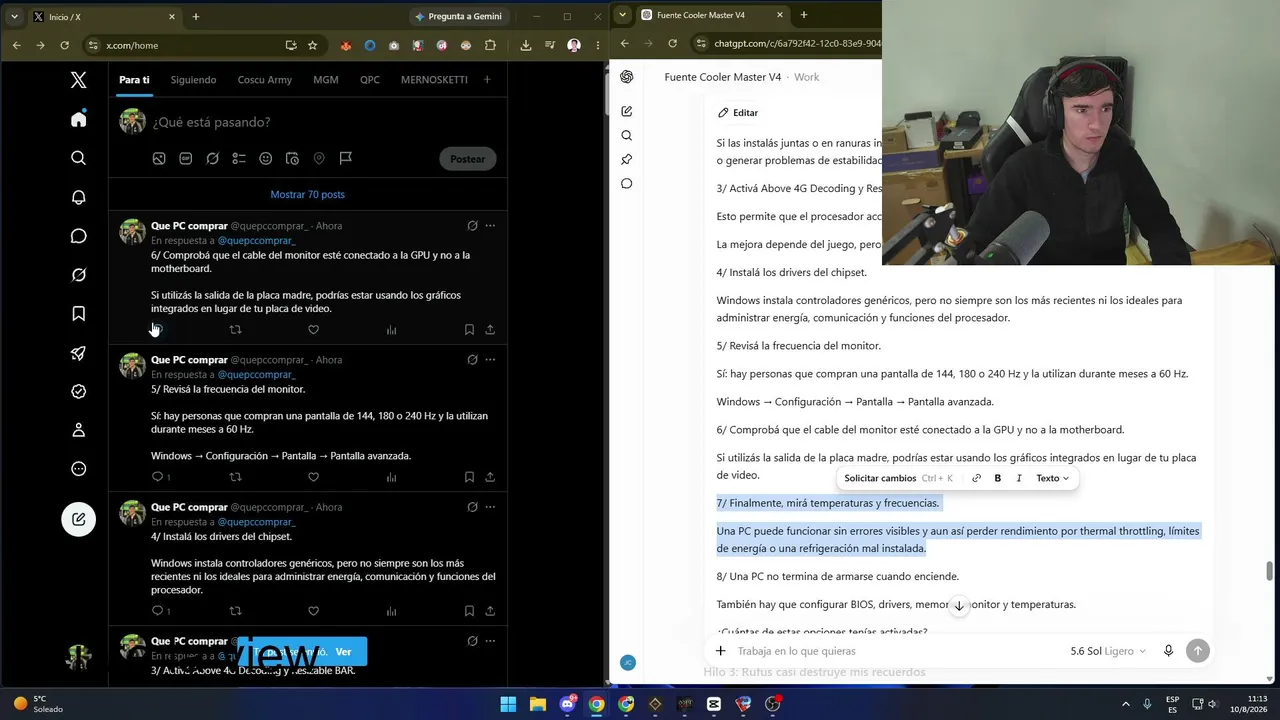This screenshot has height=720, width=1280.
Task: Show hidden icons in system tray
Action: [1125, 704]
